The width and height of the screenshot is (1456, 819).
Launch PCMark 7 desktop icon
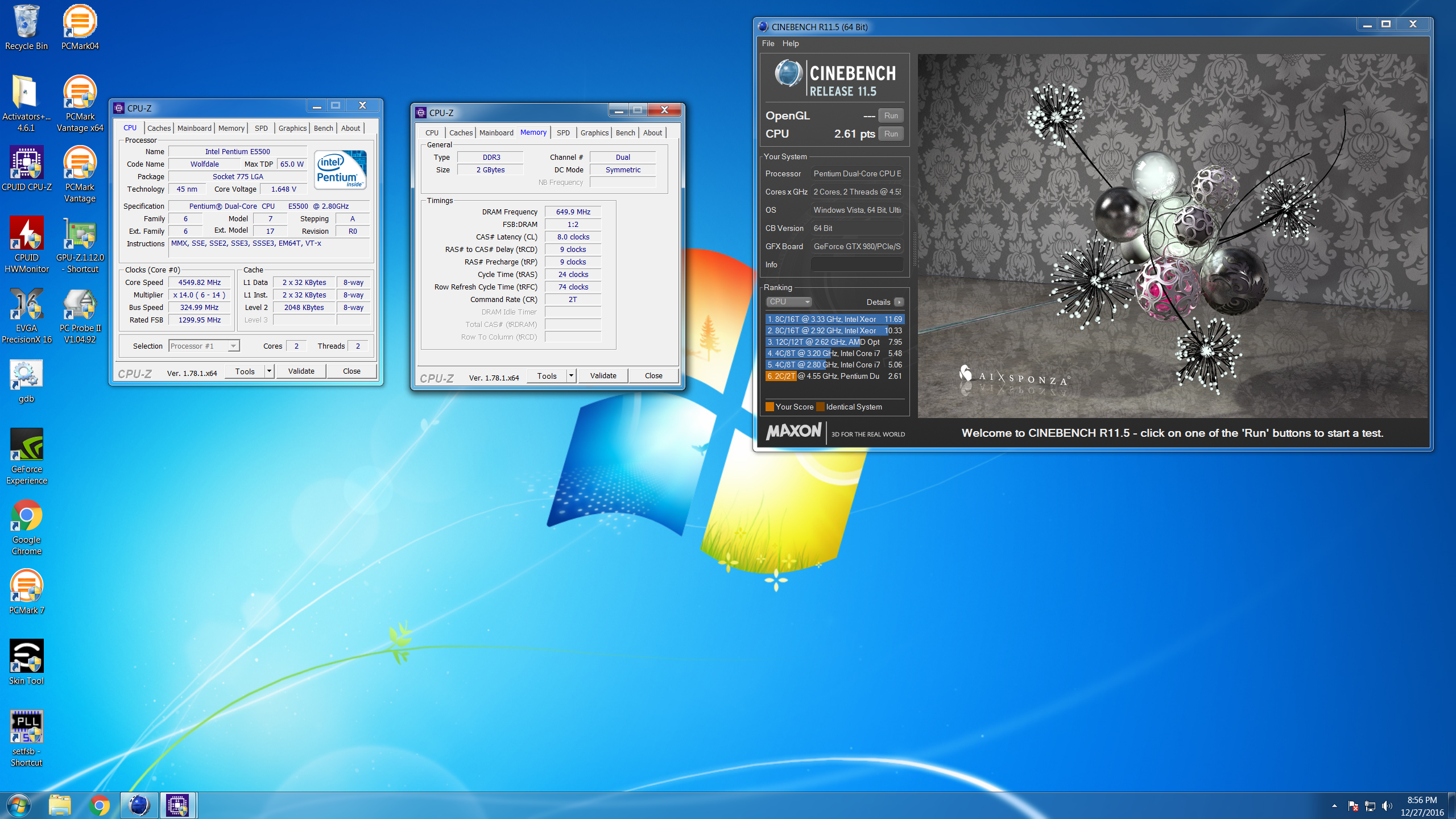(x=26, y=591)
